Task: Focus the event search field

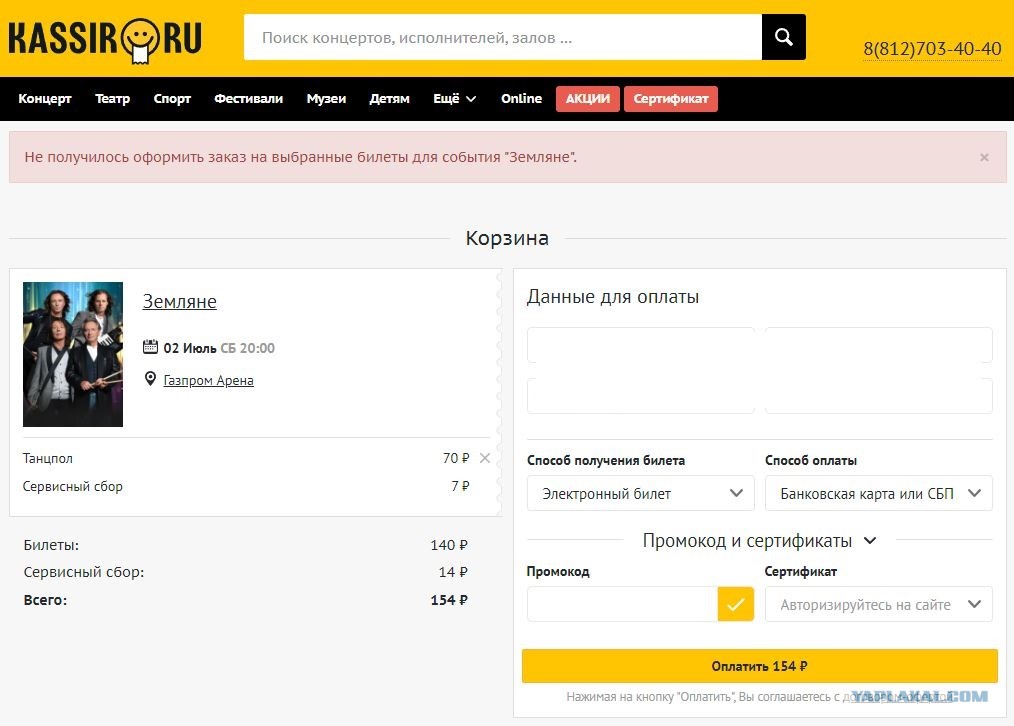Action: [x=502, y=37]
